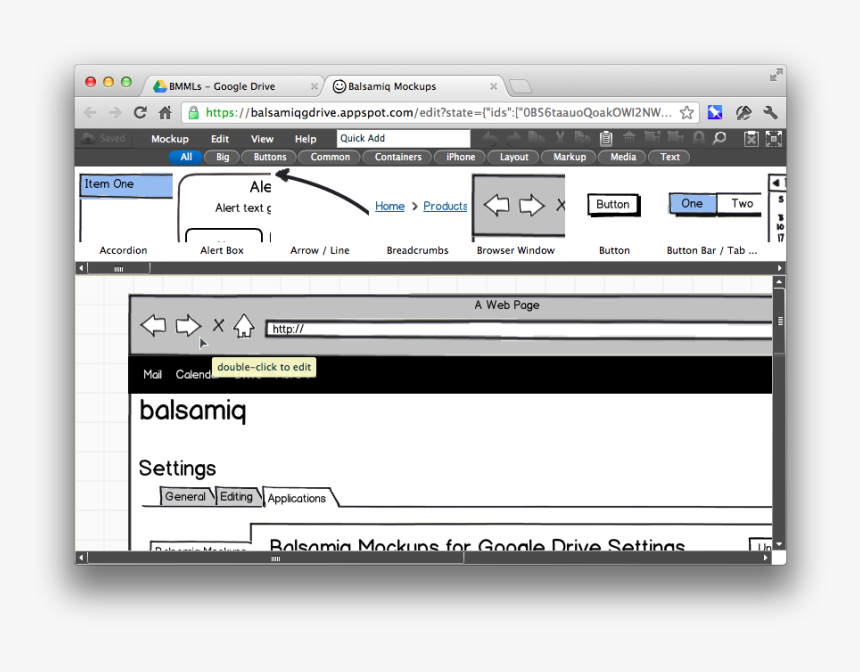Click the blue star extension icon
The image size is (860, 672).
715,112
